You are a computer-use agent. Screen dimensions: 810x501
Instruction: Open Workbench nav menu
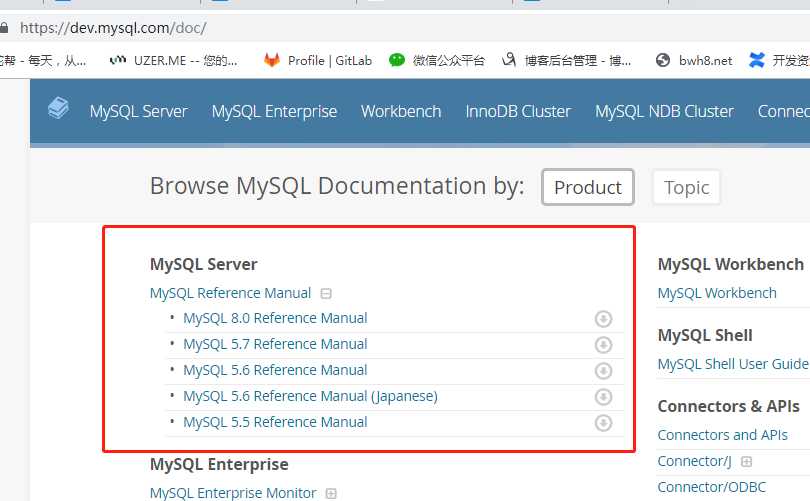[401, 111]
